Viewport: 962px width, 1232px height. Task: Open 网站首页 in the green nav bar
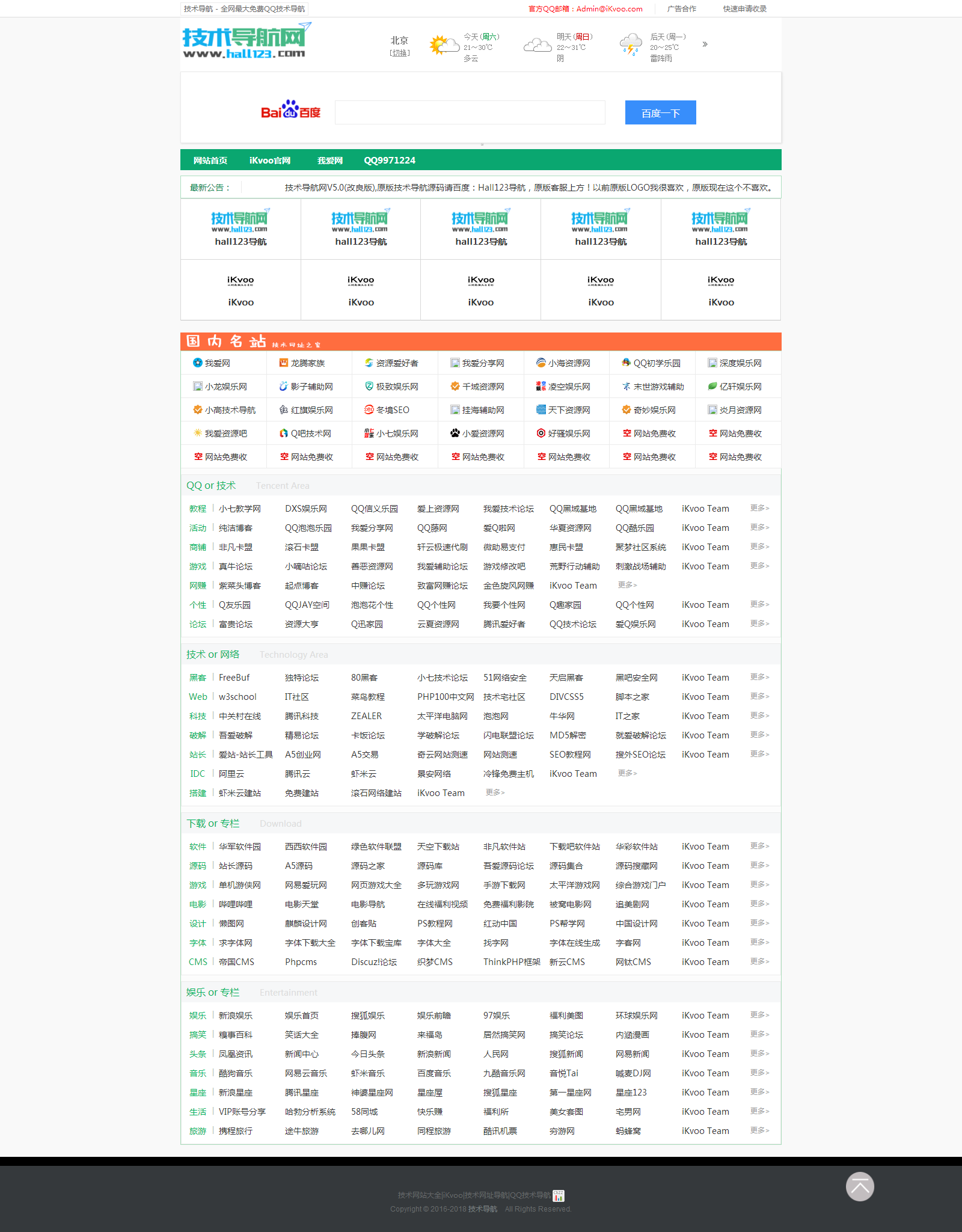coord(210,160)
